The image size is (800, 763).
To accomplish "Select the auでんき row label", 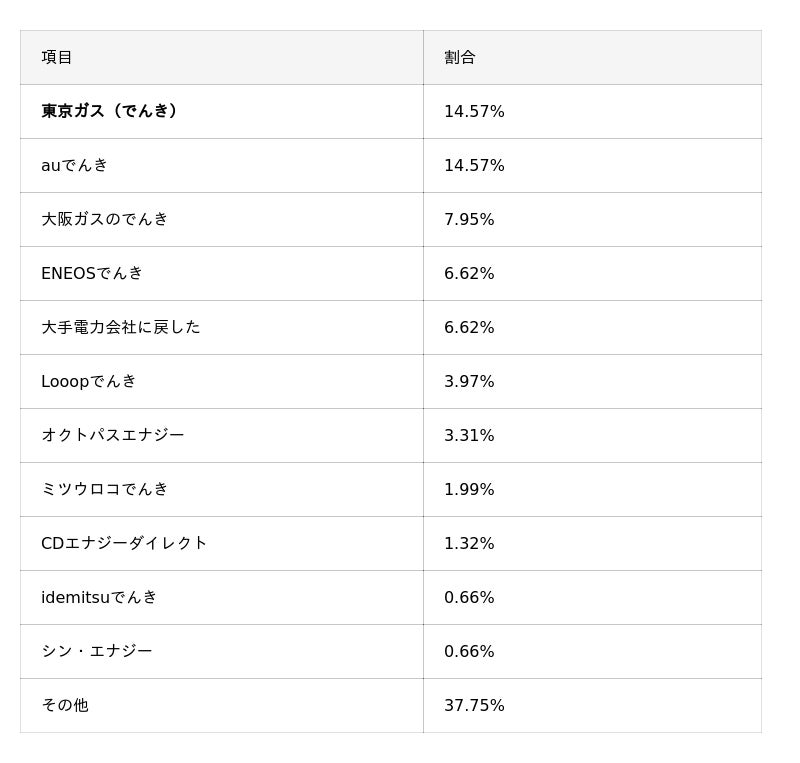I will pyautogui.click(x=75, y=165).
